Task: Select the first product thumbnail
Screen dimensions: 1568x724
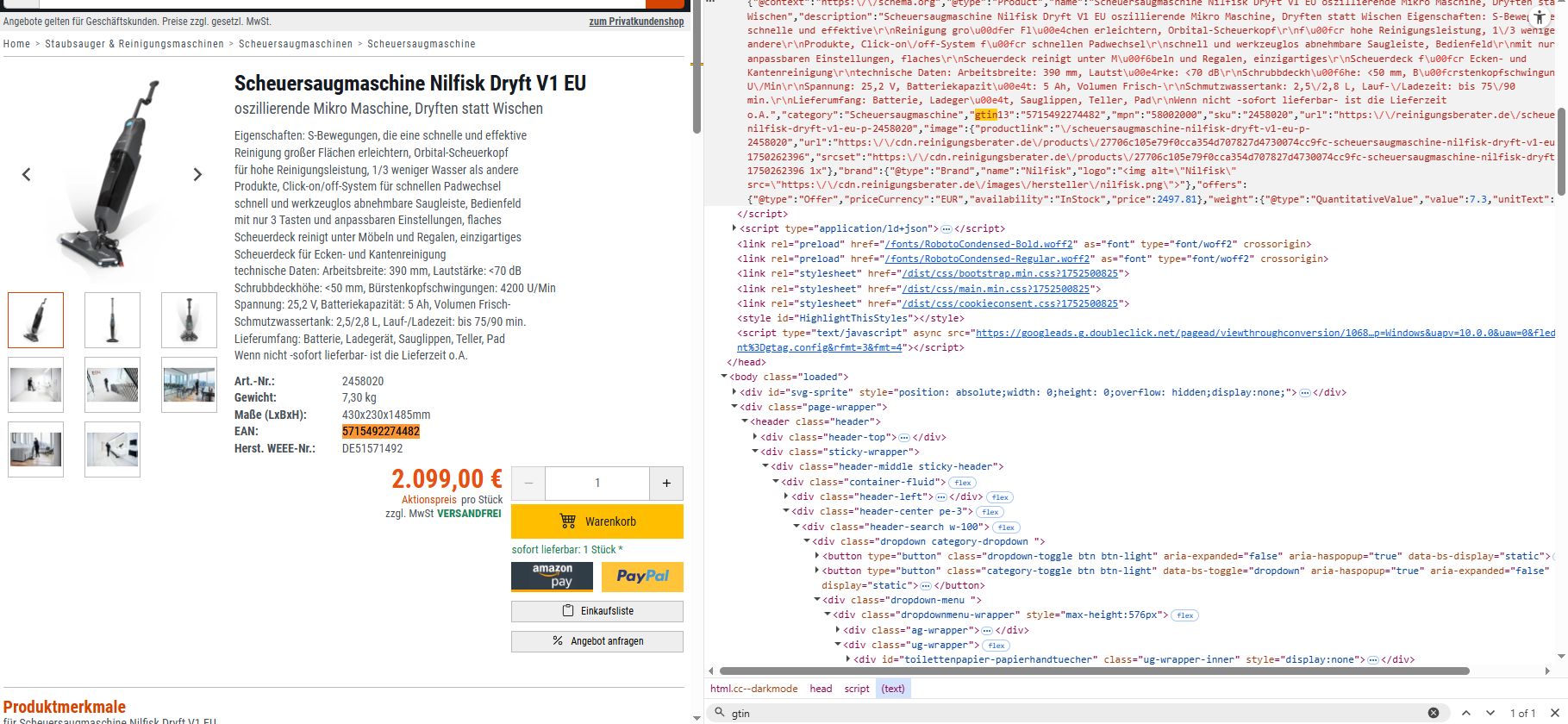Action: [35, 320]
